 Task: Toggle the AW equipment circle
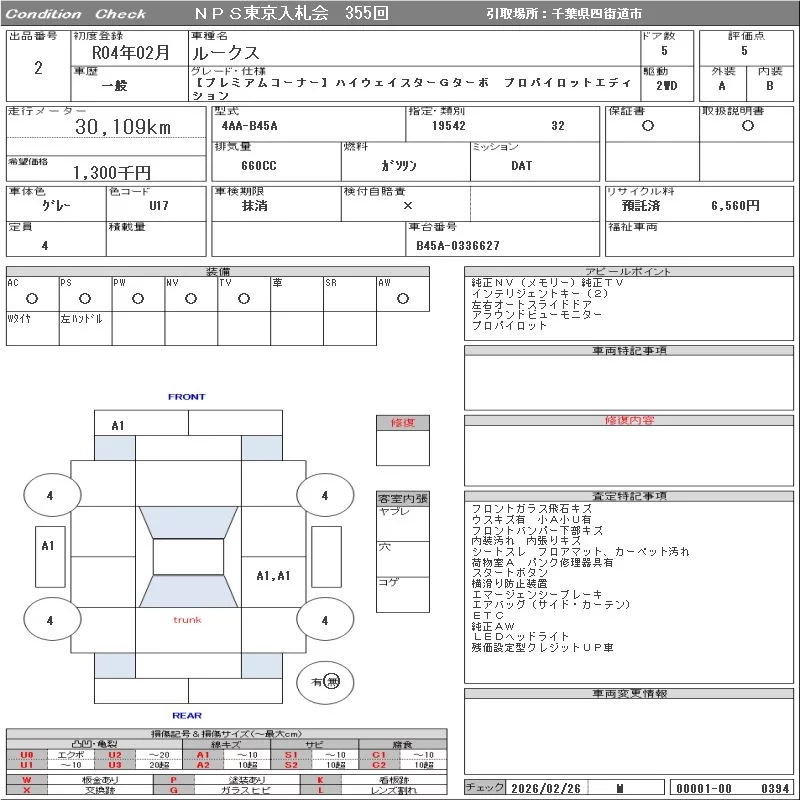(x=403, y=298)
